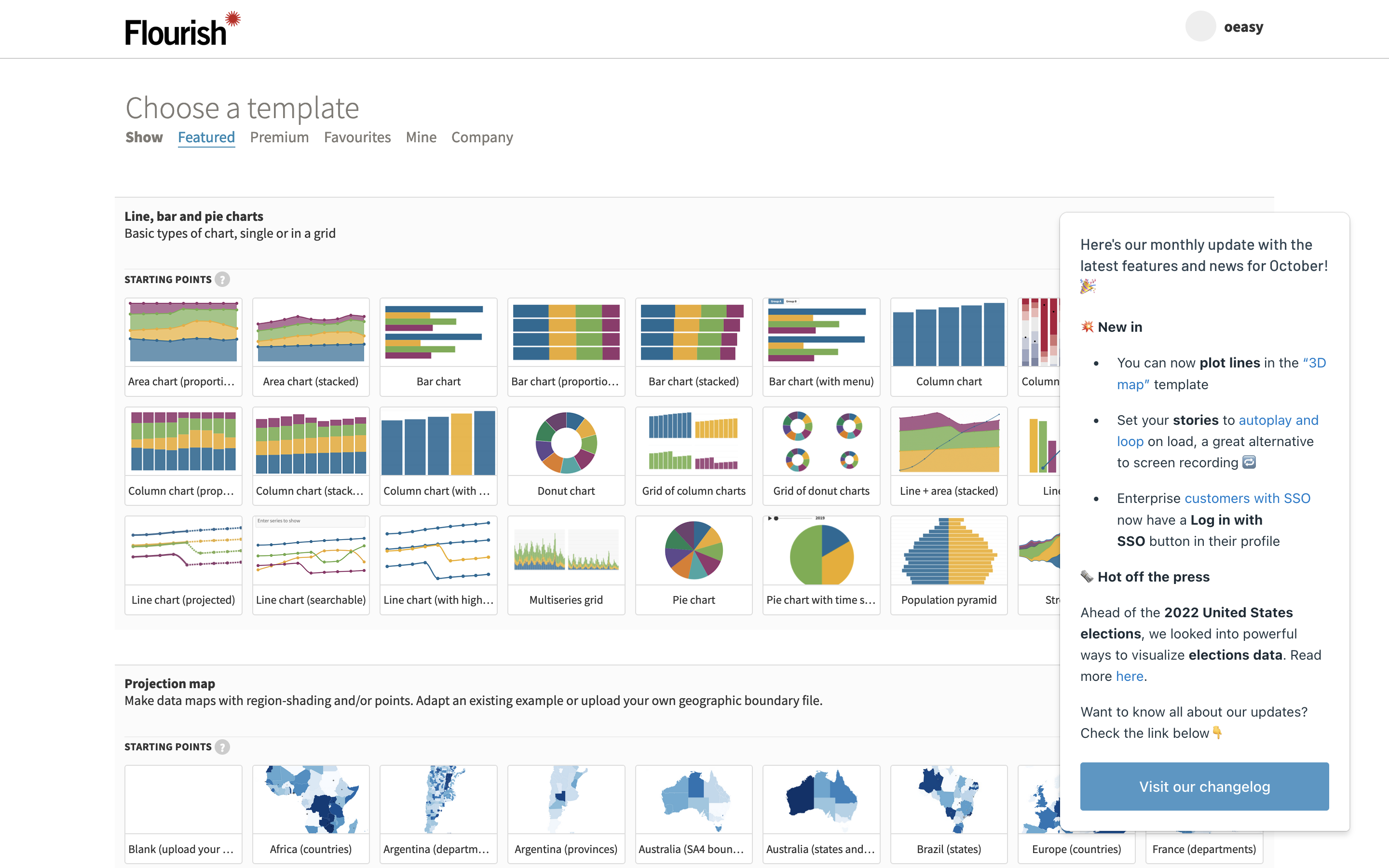
Task: Choose the Population pyramid template
Action: [x=949, y=565]
